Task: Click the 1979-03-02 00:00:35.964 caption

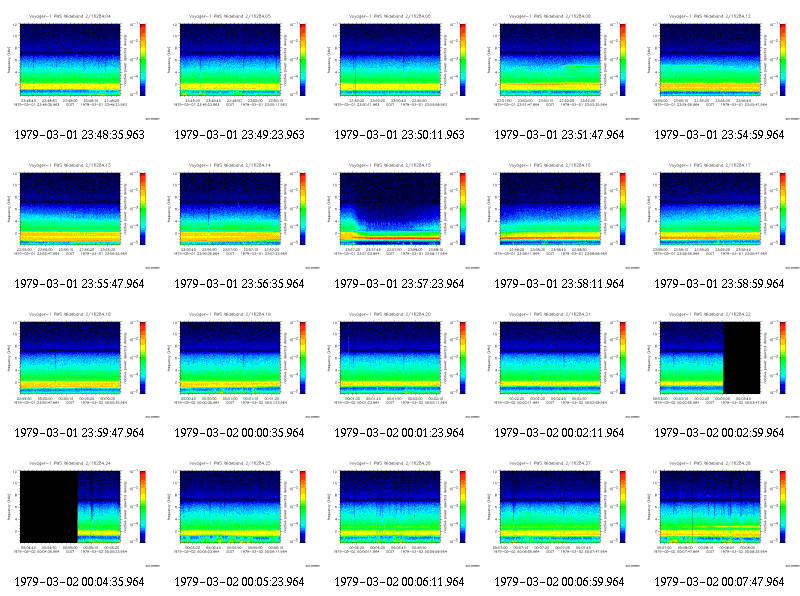Action: coord(239,433)
